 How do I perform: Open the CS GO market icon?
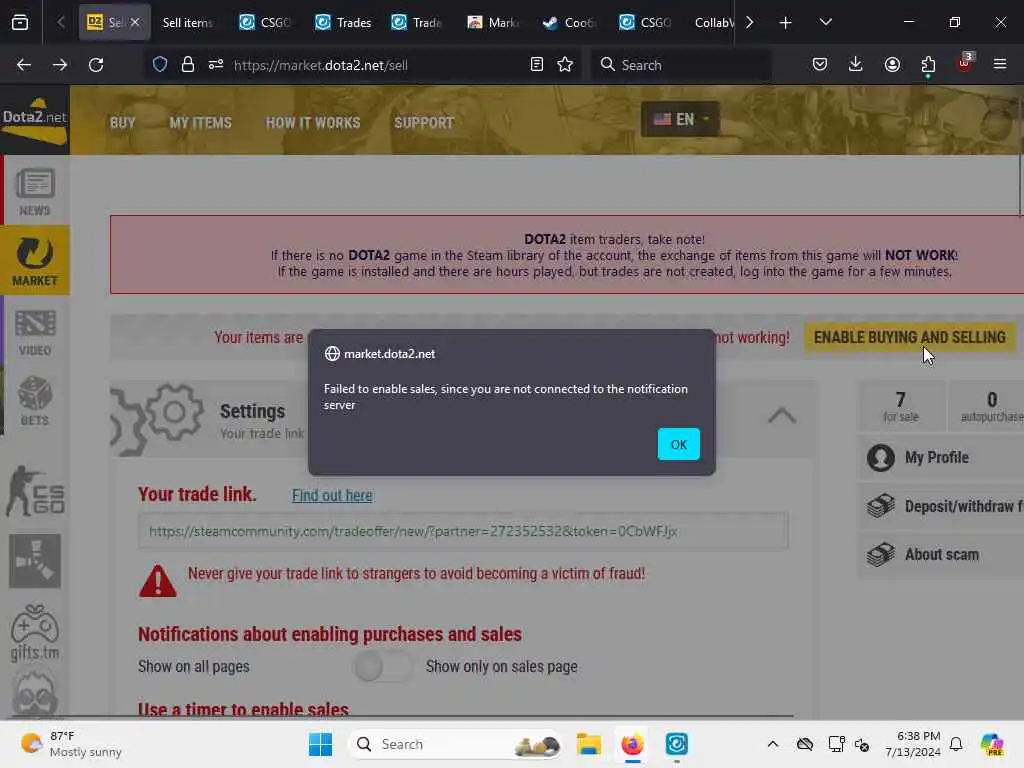coord(35,491)
